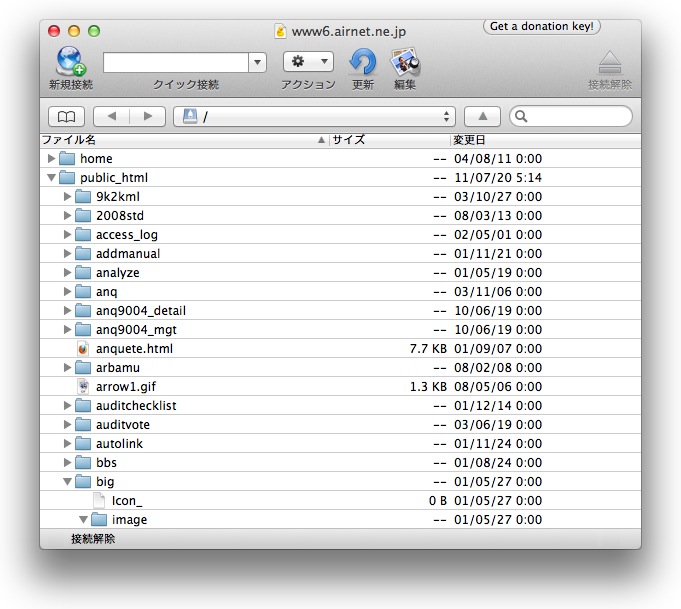The image size is (681, 609).
Task: Sort by the ファイル名 column header
Action: (x=184, y=140)
